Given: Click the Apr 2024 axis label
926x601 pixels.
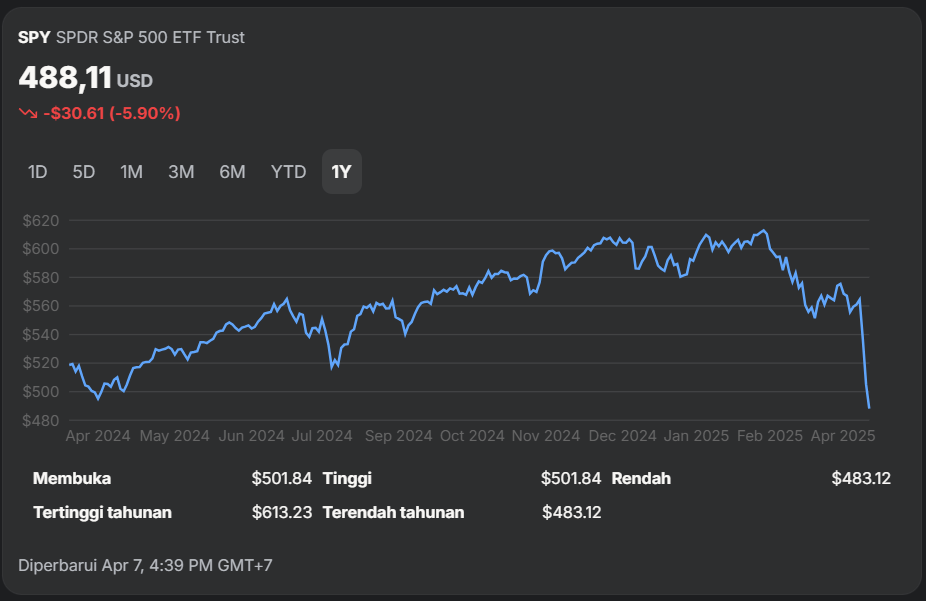Looking at the screenshot, I should (x=98, y=436).
